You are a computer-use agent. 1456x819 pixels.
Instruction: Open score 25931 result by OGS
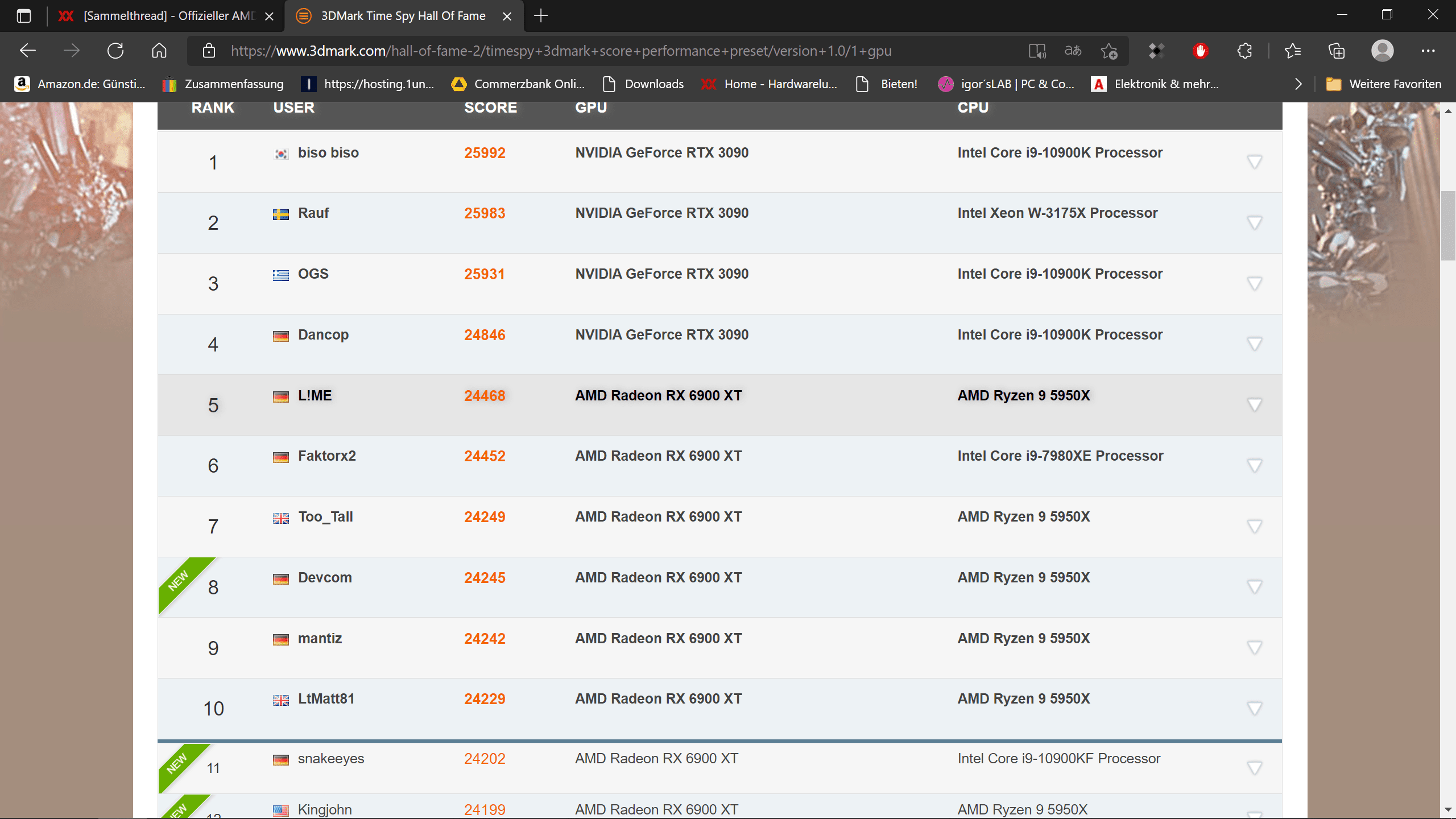coord(484,274)
